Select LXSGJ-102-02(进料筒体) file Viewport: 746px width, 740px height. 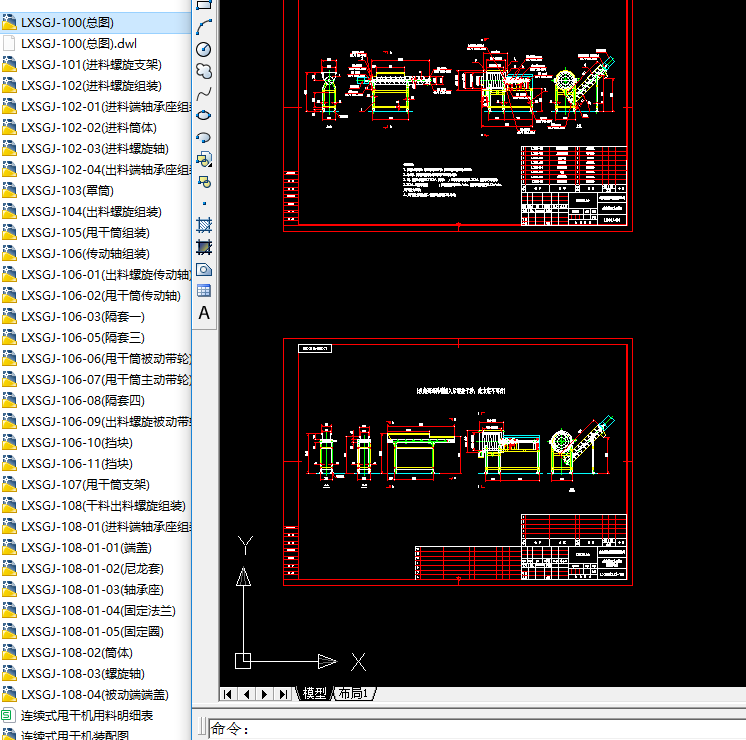pos(89,128)
